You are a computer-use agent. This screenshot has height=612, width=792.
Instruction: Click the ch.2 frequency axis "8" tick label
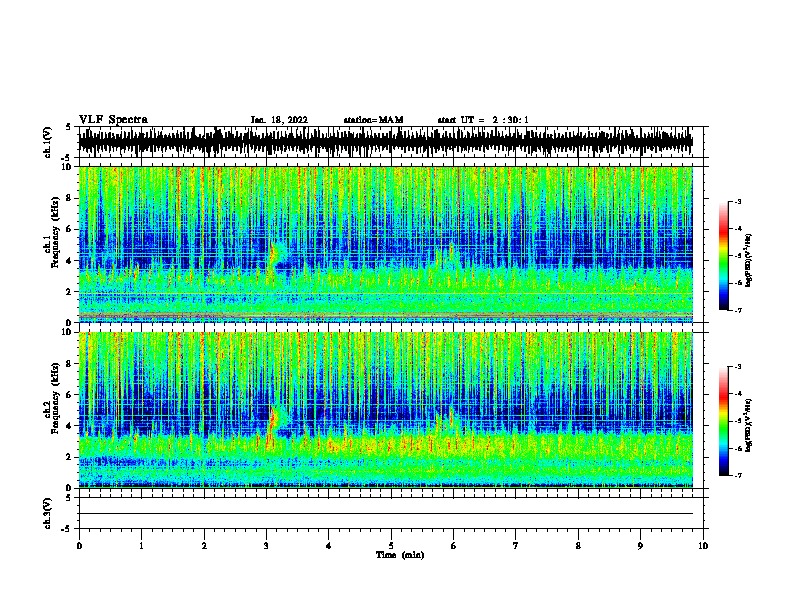coord(70,364)
